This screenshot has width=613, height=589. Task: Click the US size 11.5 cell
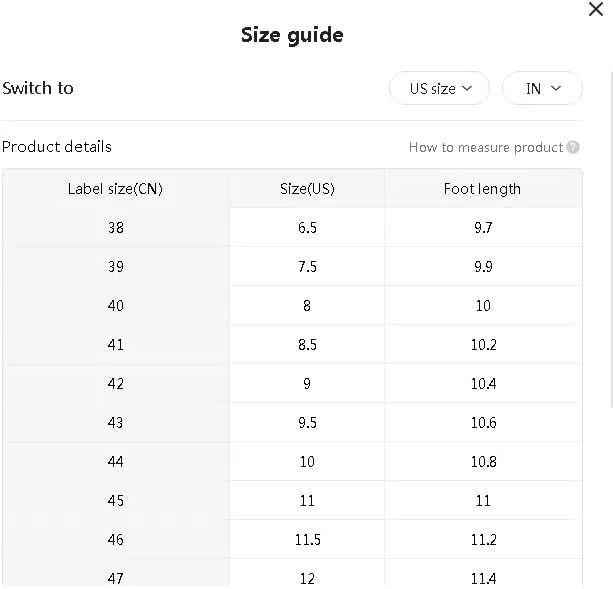click(x=307, y=539)
